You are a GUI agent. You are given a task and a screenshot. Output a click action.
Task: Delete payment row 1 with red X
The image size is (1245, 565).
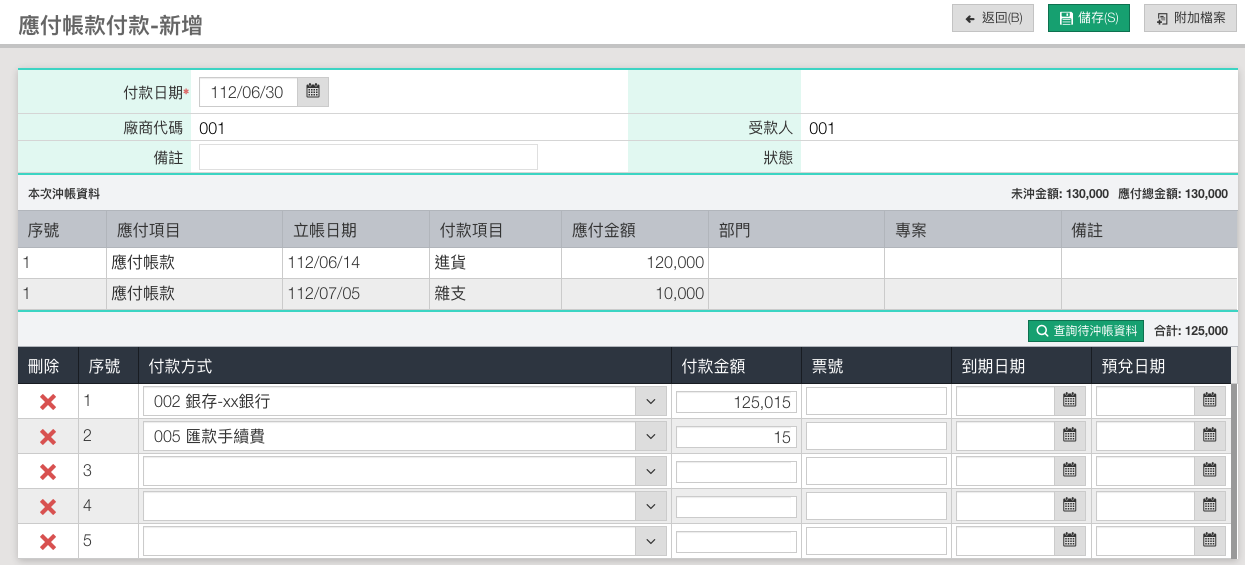[47, 402]
